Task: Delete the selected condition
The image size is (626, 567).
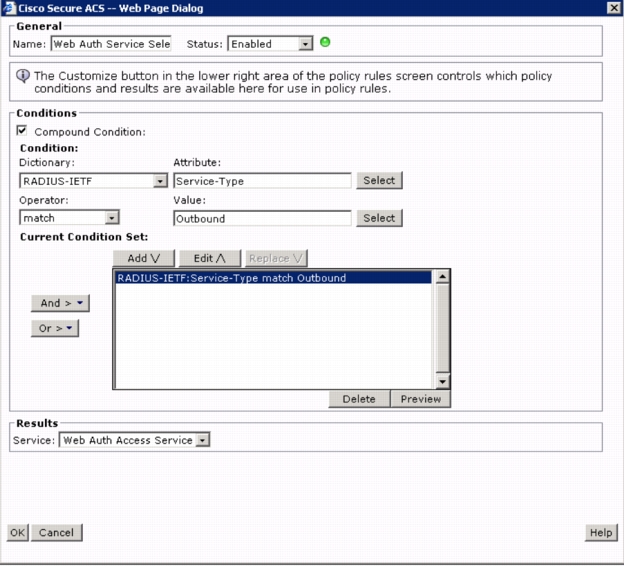Action: pos(359,399)
